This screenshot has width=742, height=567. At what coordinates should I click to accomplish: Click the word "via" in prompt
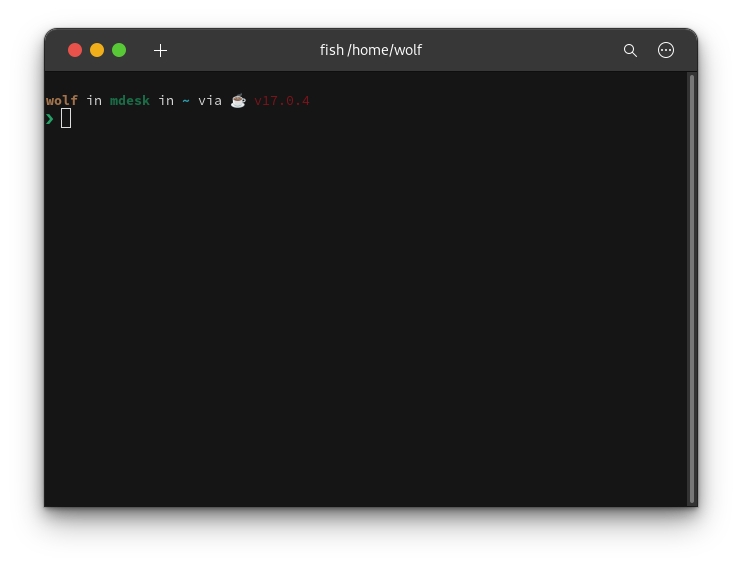tap(210, 100)
